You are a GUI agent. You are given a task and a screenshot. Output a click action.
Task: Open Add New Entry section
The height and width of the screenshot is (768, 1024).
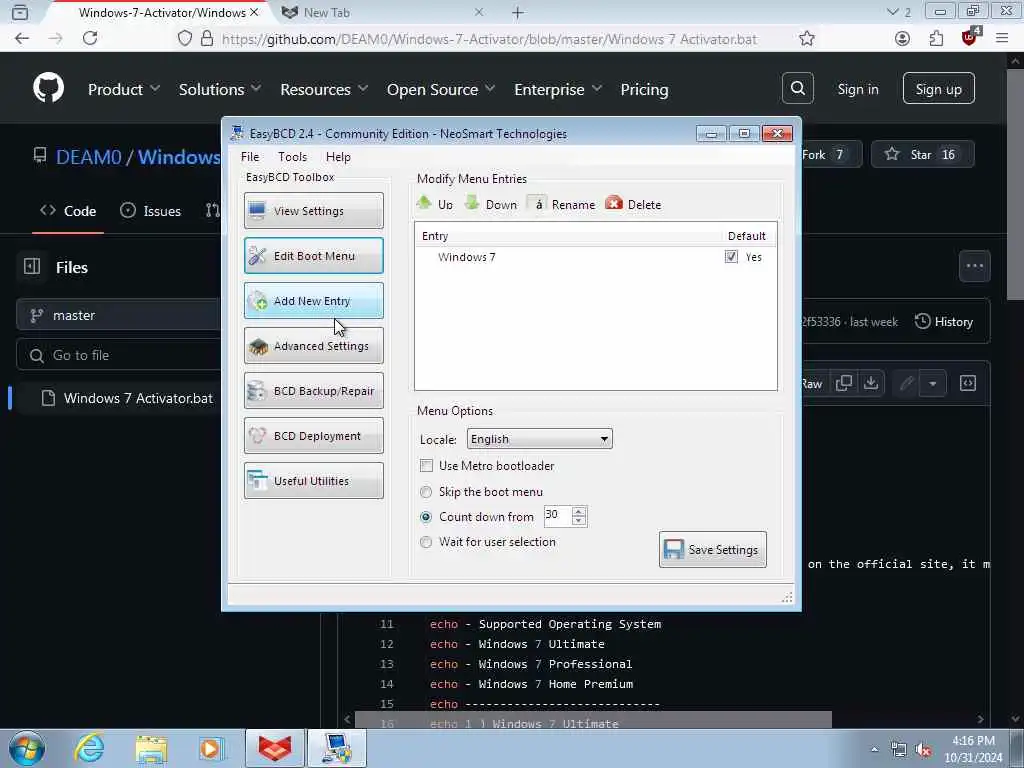tap(313, 300)
